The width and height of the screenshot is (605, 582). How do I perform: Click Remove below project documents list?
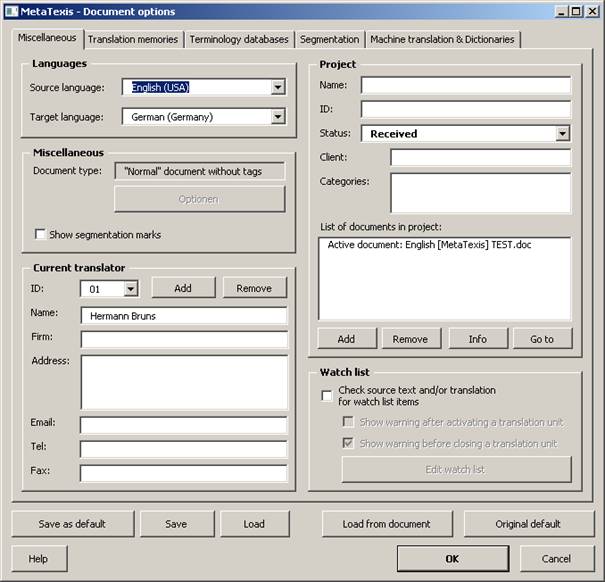click(411, 338)
